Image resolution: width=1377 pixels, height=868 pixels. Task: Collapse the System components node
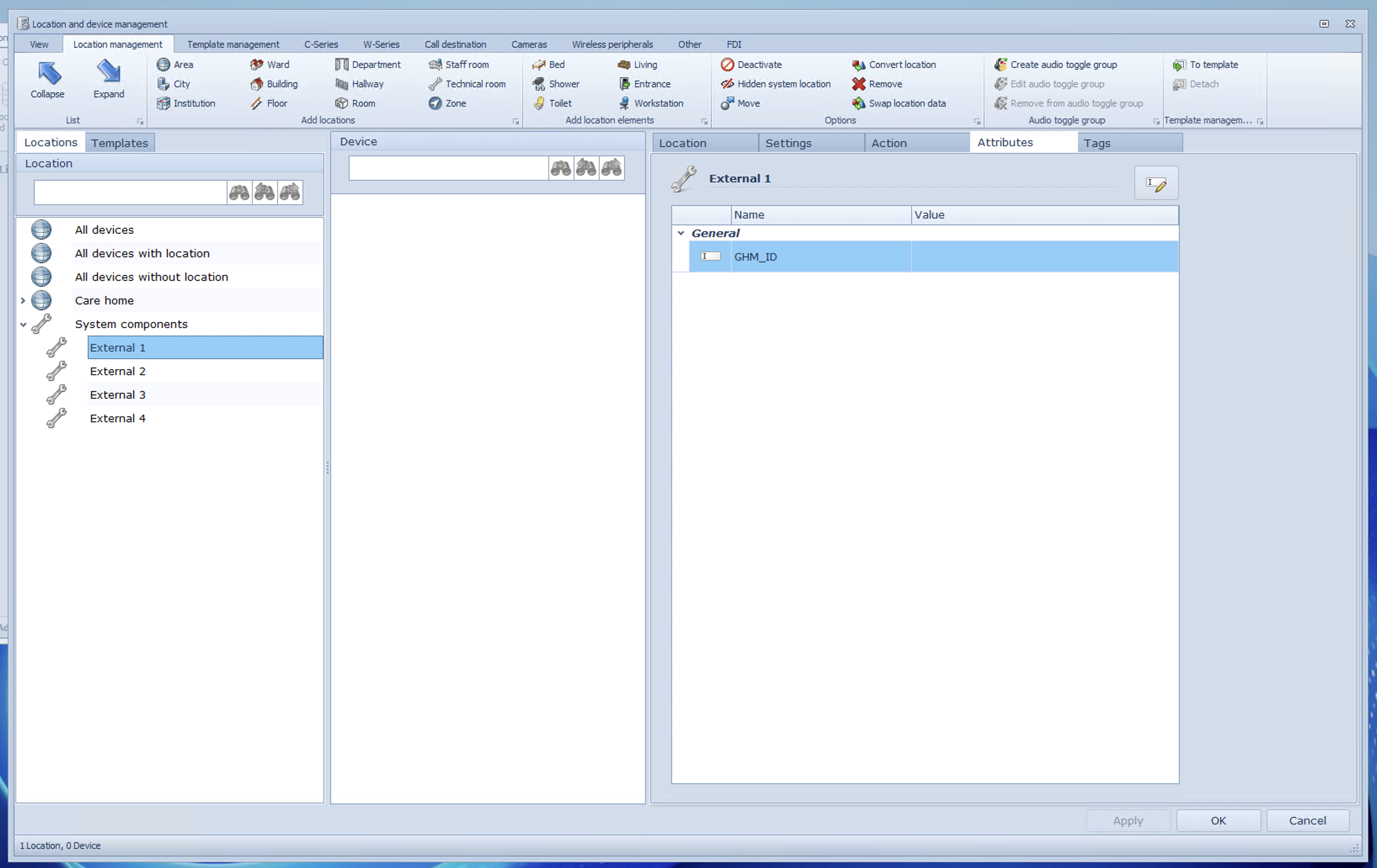pos(23,324)
